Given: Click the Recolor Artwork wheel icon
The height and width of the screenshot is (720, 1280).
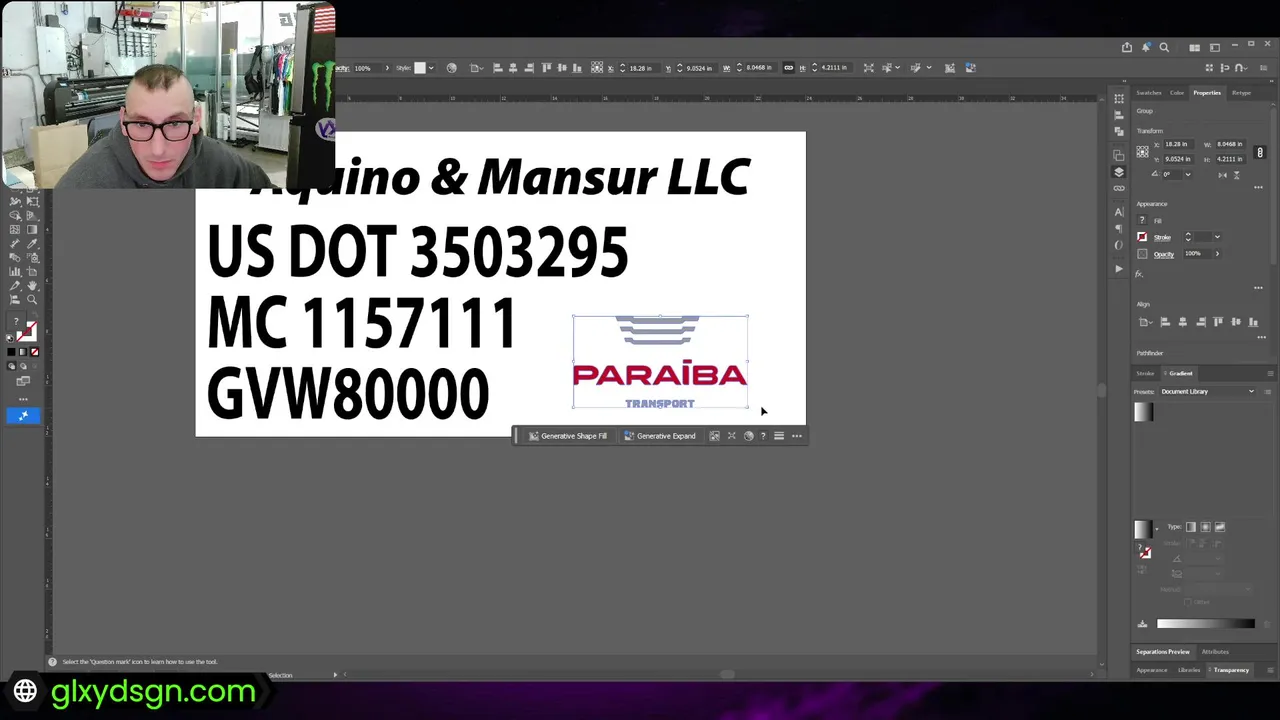Looking at the screenshot, I should (451, 68).
